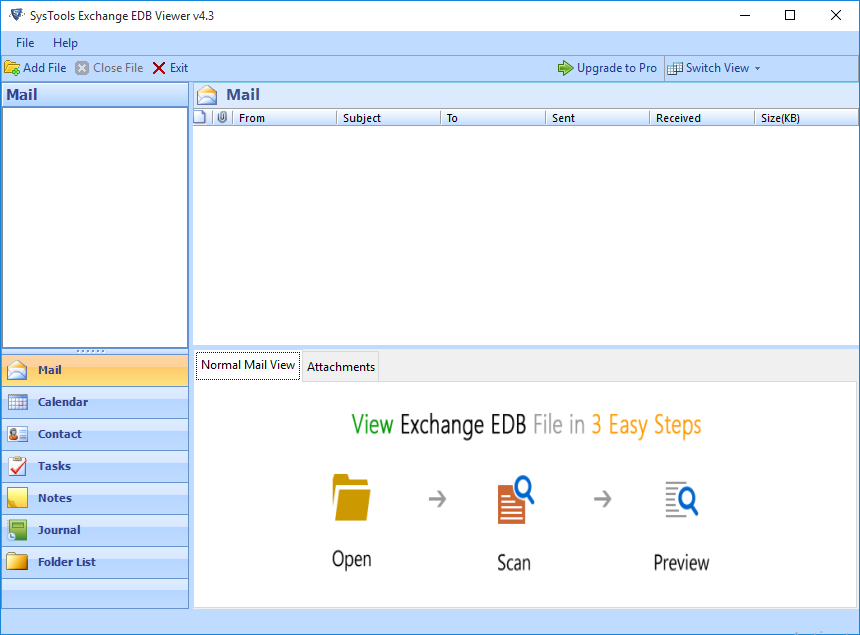
Task: Click the page icon column header
Action: click(x=200, y=117)
